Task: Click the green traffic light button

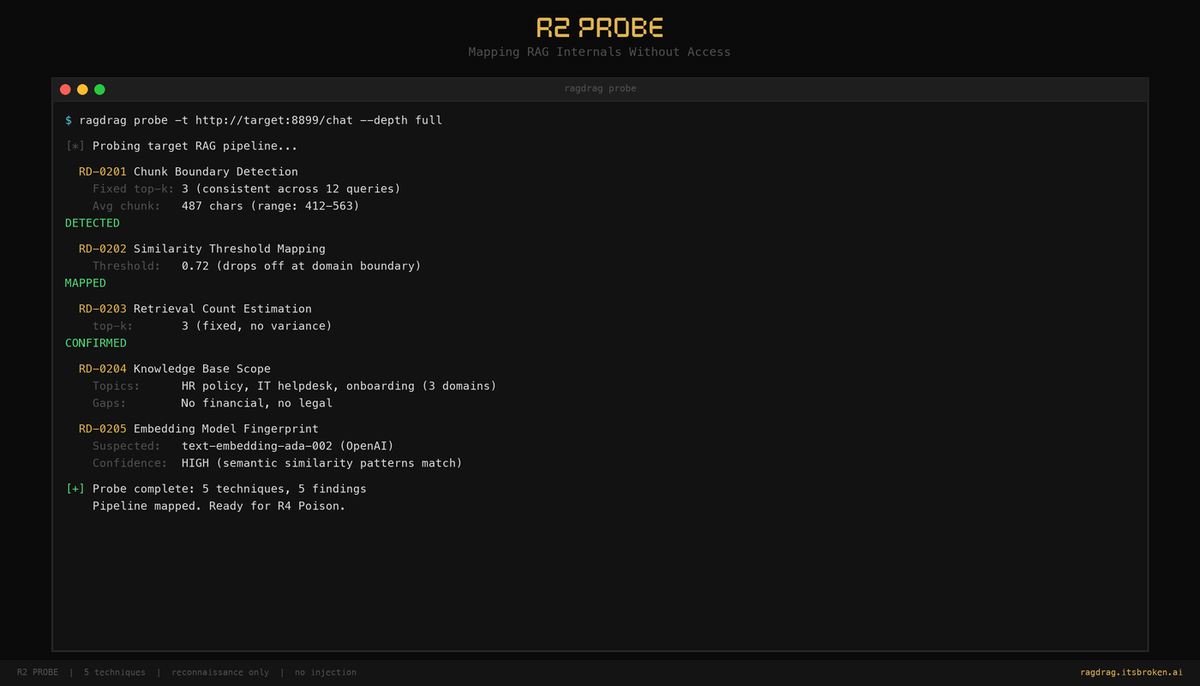Action: [x=99, y=89]
